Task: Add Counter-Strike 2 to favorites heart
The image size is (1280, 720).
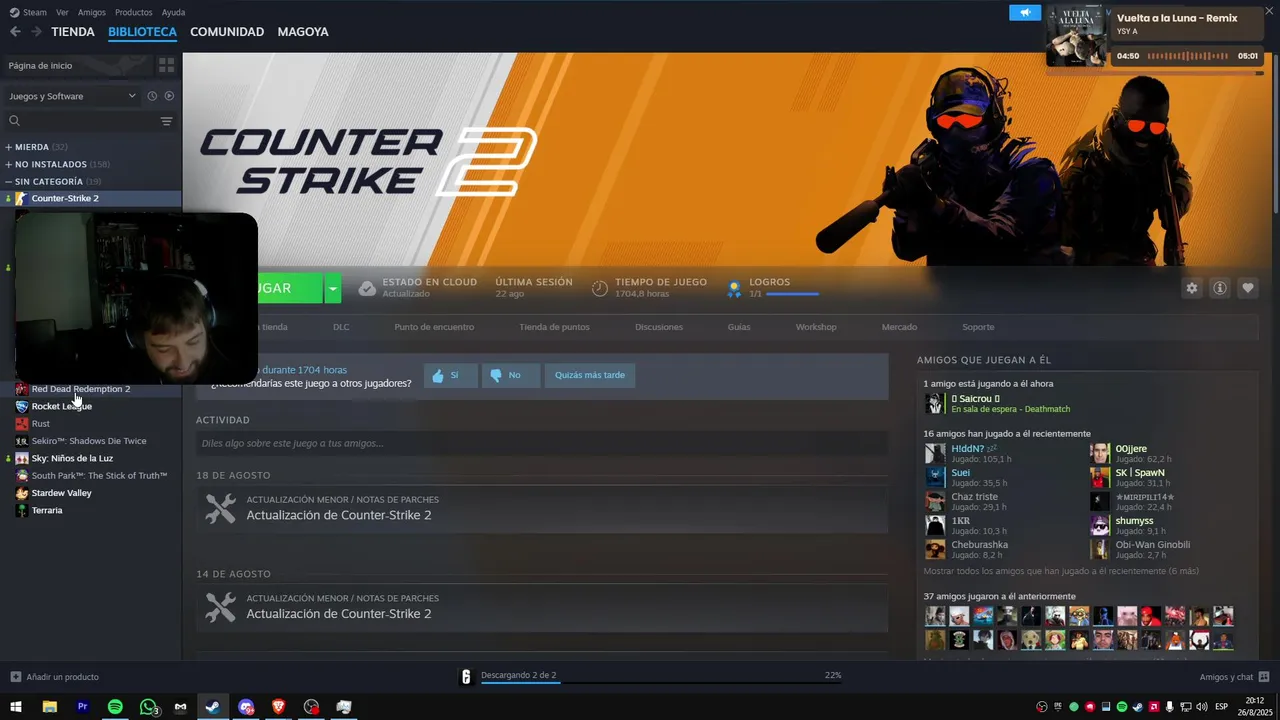Action: (x=1248, y=288)
